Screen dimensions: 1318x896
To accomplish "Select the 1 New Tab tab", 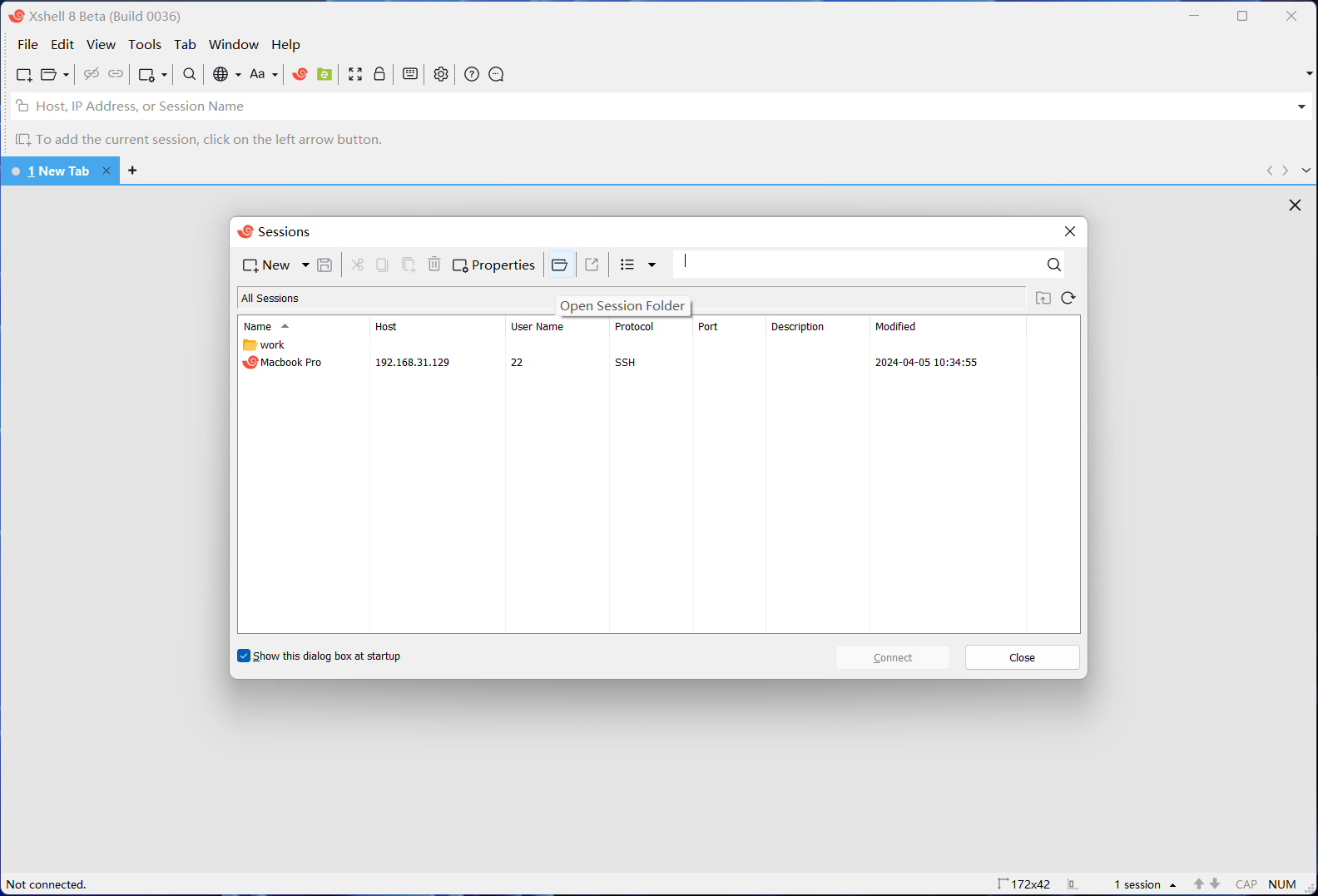I will [60, 171].
